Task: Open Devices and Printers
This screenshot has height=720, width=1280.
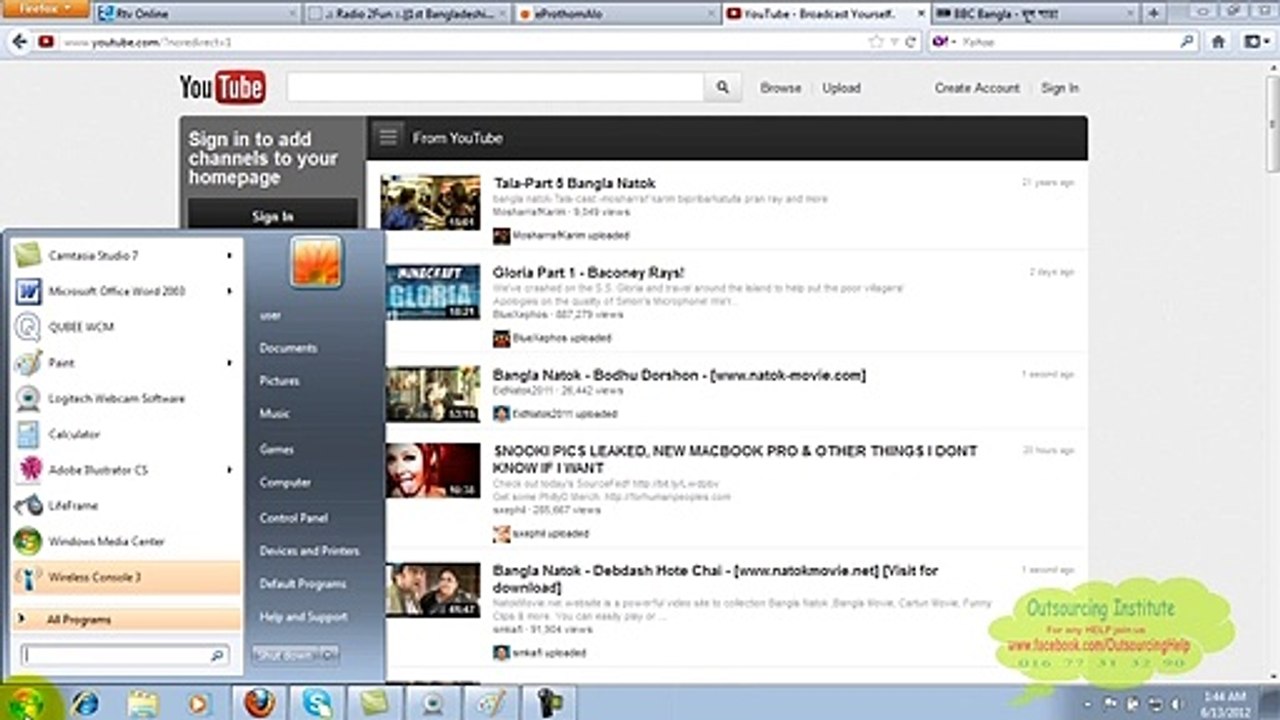Action: tap(310, 551)
